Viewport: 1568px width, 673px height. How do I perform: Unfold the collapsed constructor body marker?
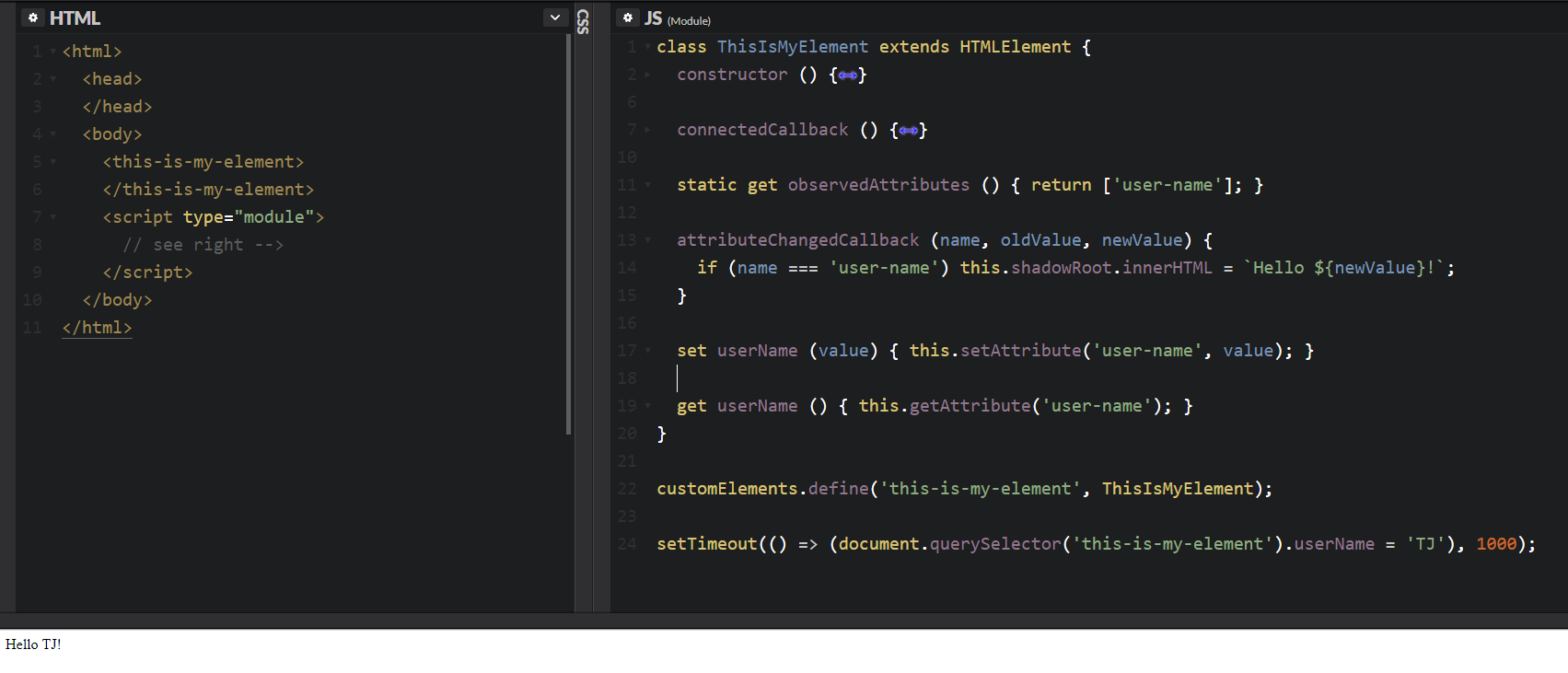point(847,75)
